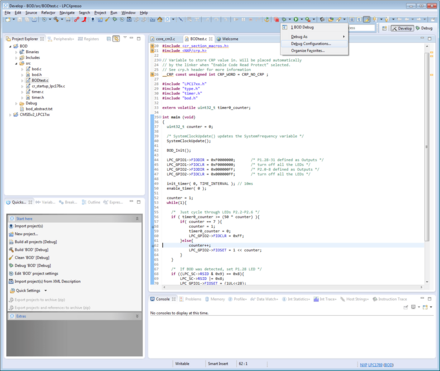Choose Debug Configurations... from dropdown menu

click(x=315, y=44)
